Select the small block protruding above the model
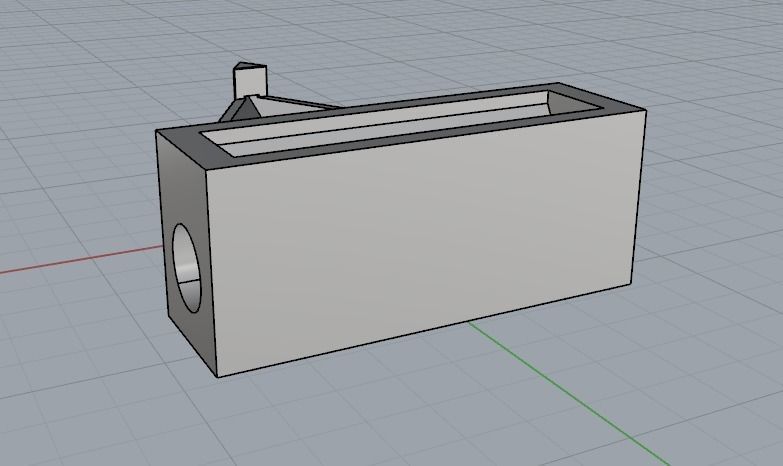 click(x=250, y=79)
